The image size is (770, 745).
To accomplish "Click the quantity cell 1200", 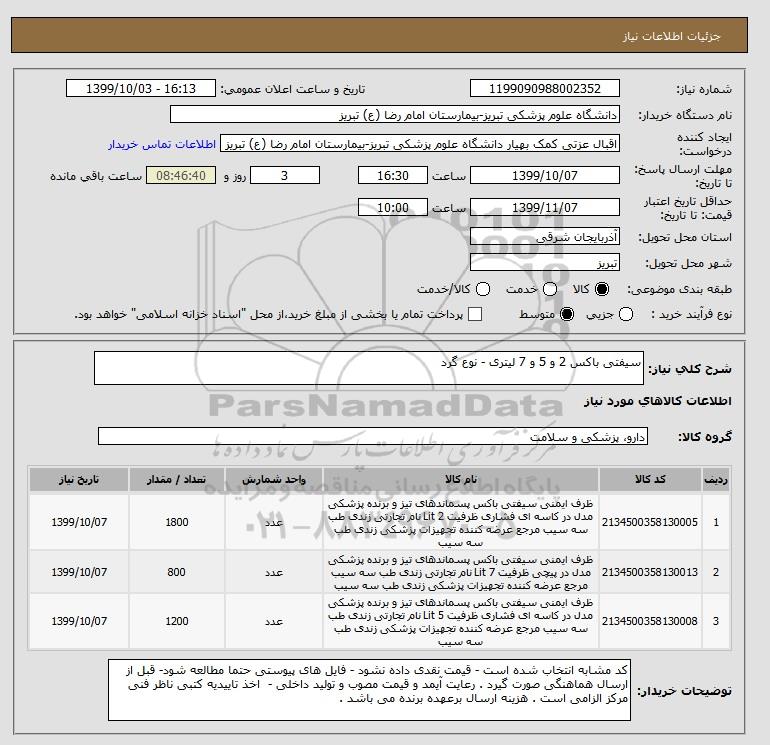I will [x=177, y=621].
